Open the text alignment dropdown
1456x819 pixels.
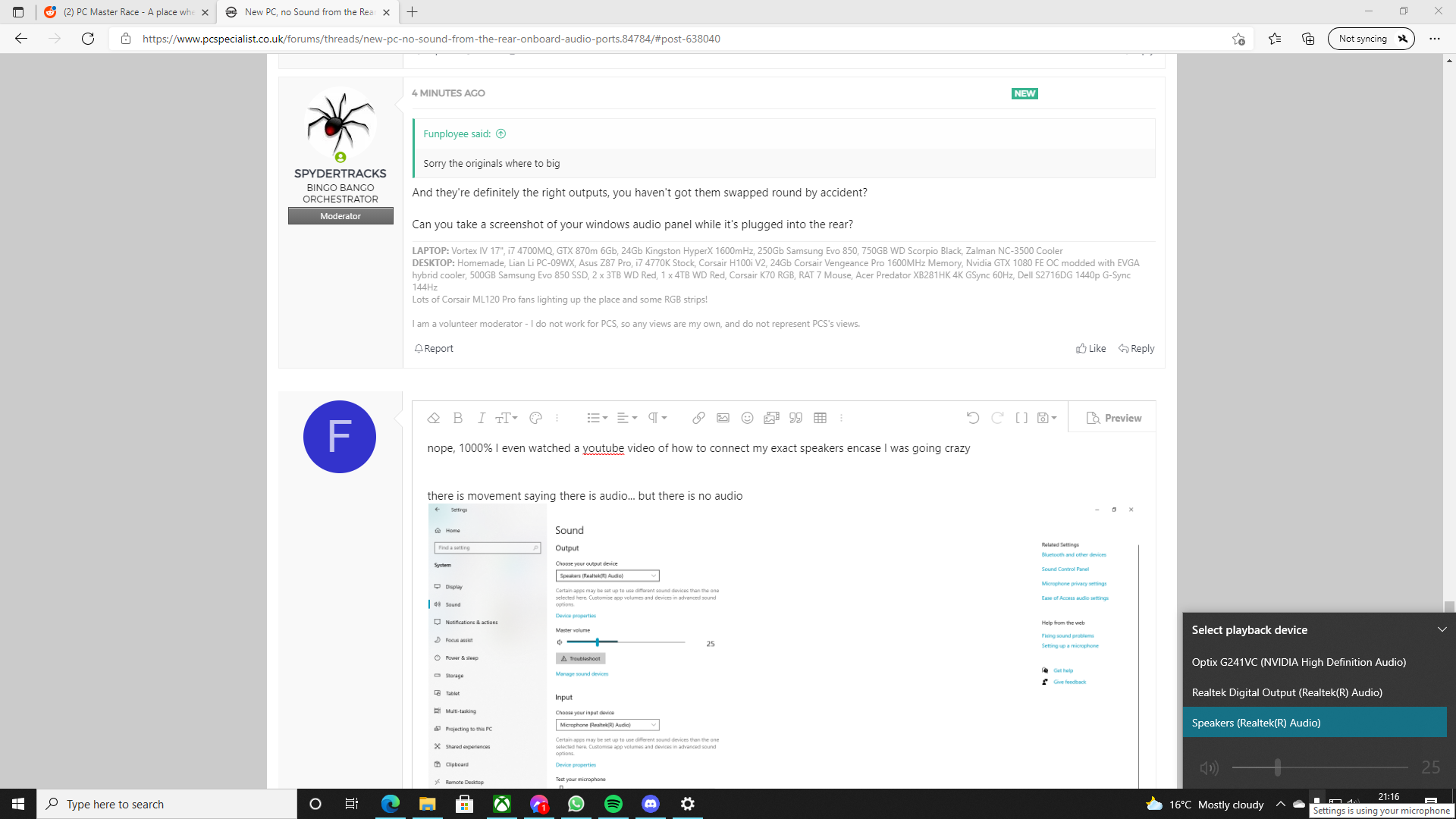[626, 418]
